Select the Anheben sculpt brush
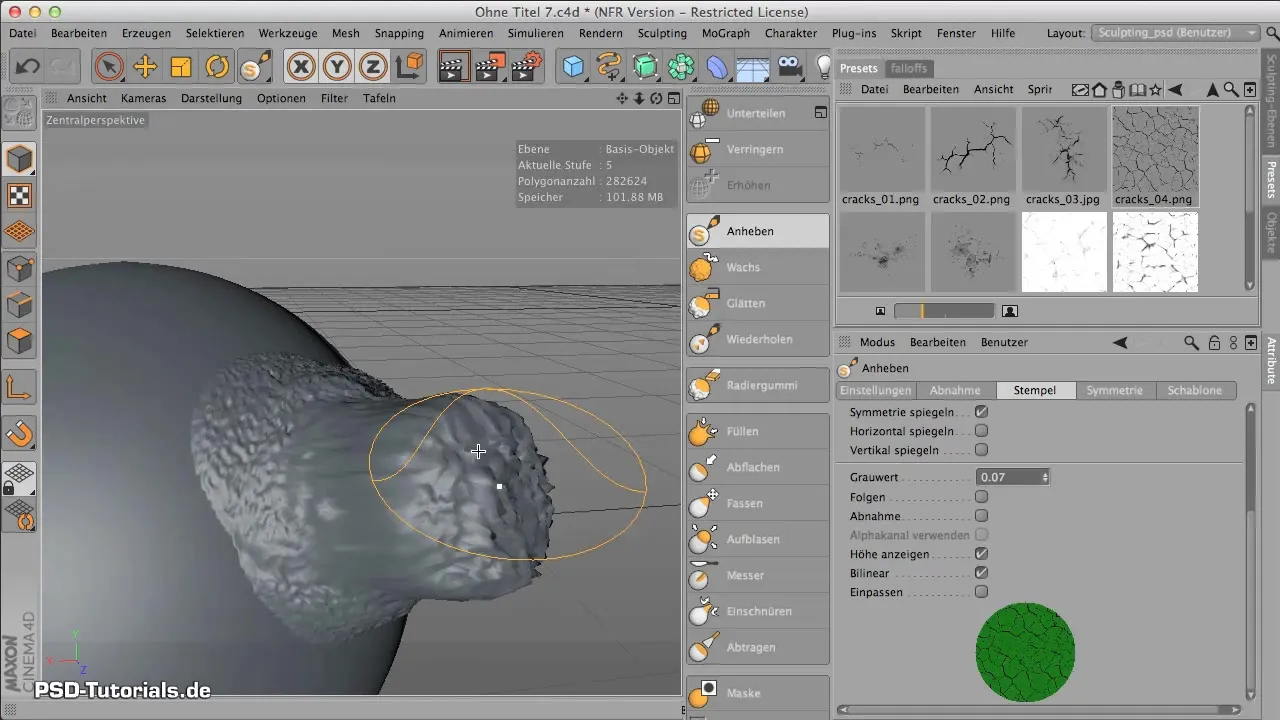 [x=758, y=231]
